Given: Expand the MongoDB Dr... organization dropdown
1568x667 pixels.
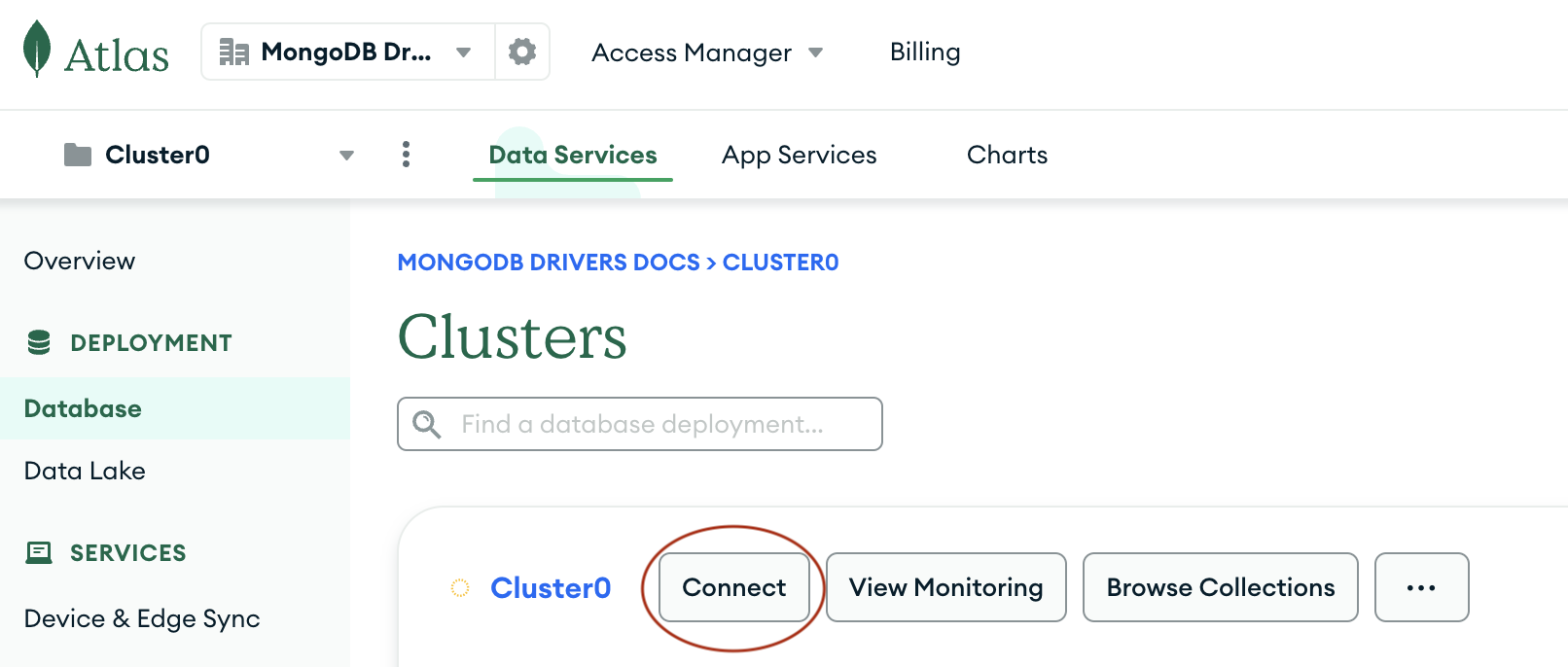Looking at the screenshot, I should [464, 53].
